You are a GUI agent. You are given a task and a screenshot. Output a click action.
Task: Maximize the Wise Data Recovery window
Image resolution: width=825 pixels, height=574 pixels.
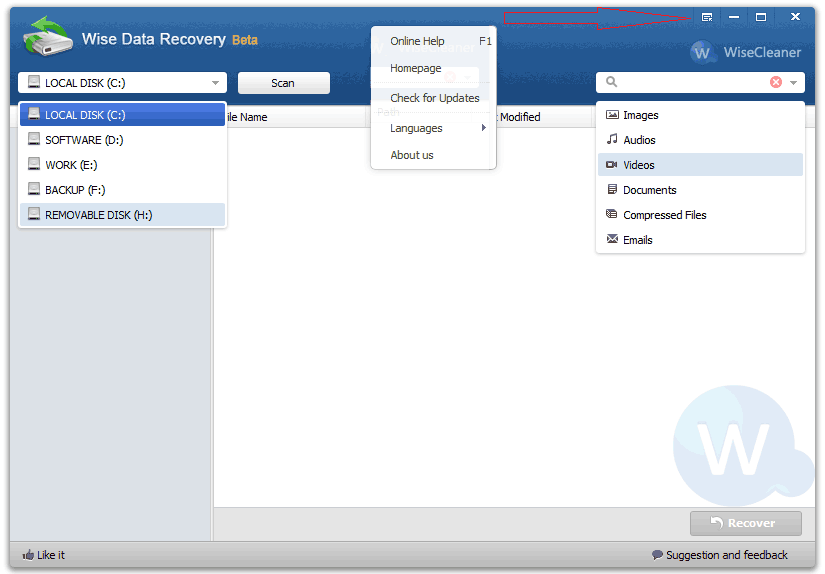(x=761, y=17)
